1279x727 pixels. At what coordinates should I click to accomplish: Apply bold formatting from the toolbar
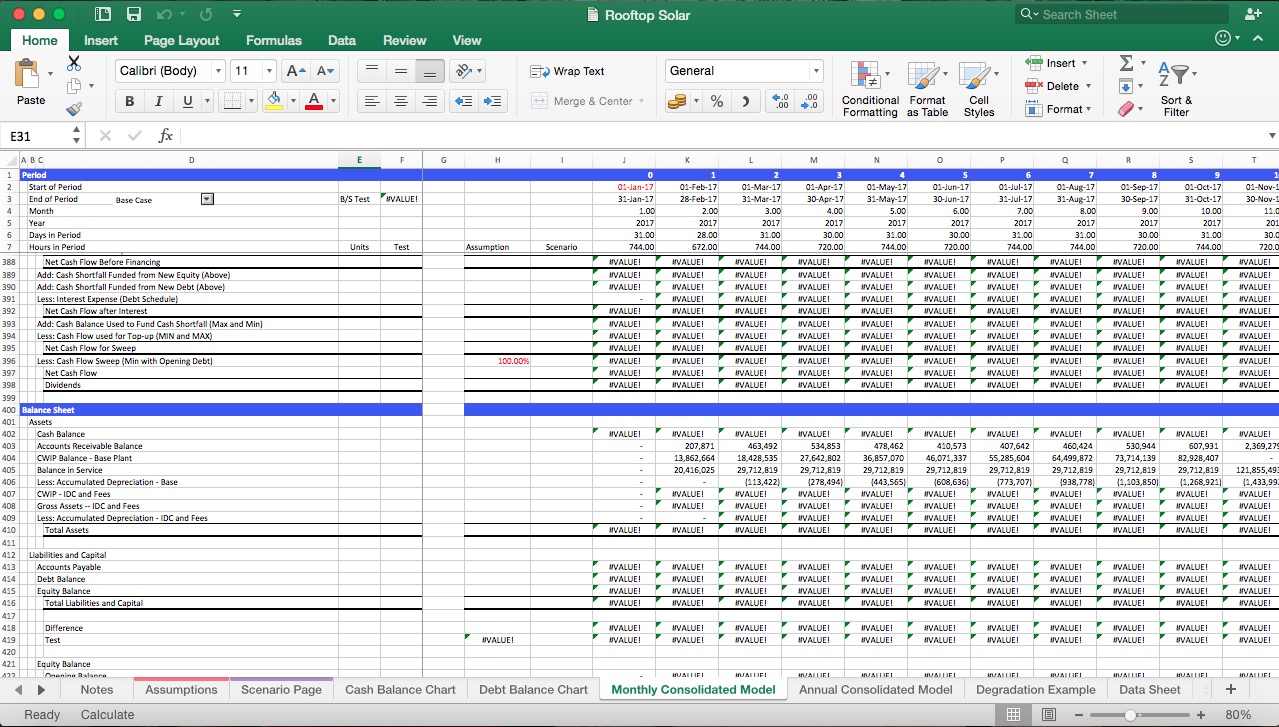coord(128,101)
